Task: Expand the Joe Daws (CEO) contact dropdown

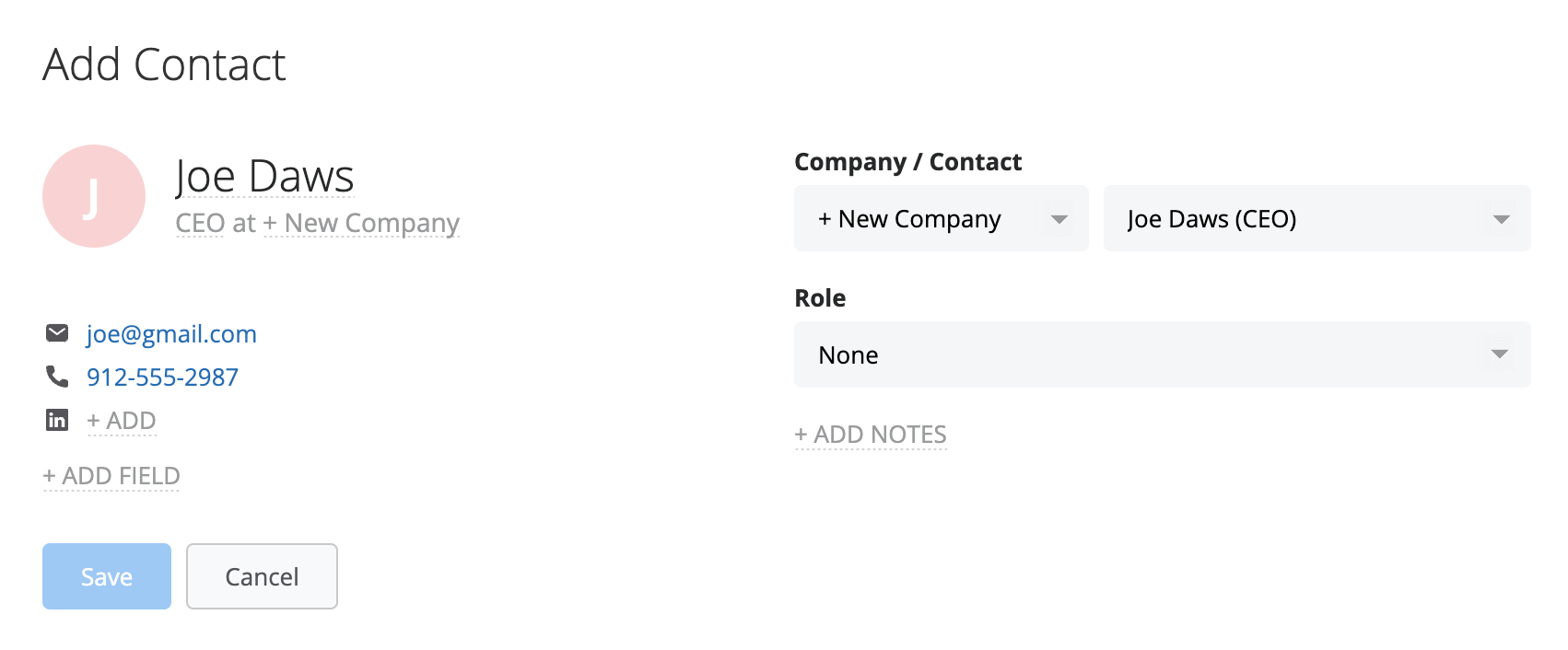Action: (1317, 218)
